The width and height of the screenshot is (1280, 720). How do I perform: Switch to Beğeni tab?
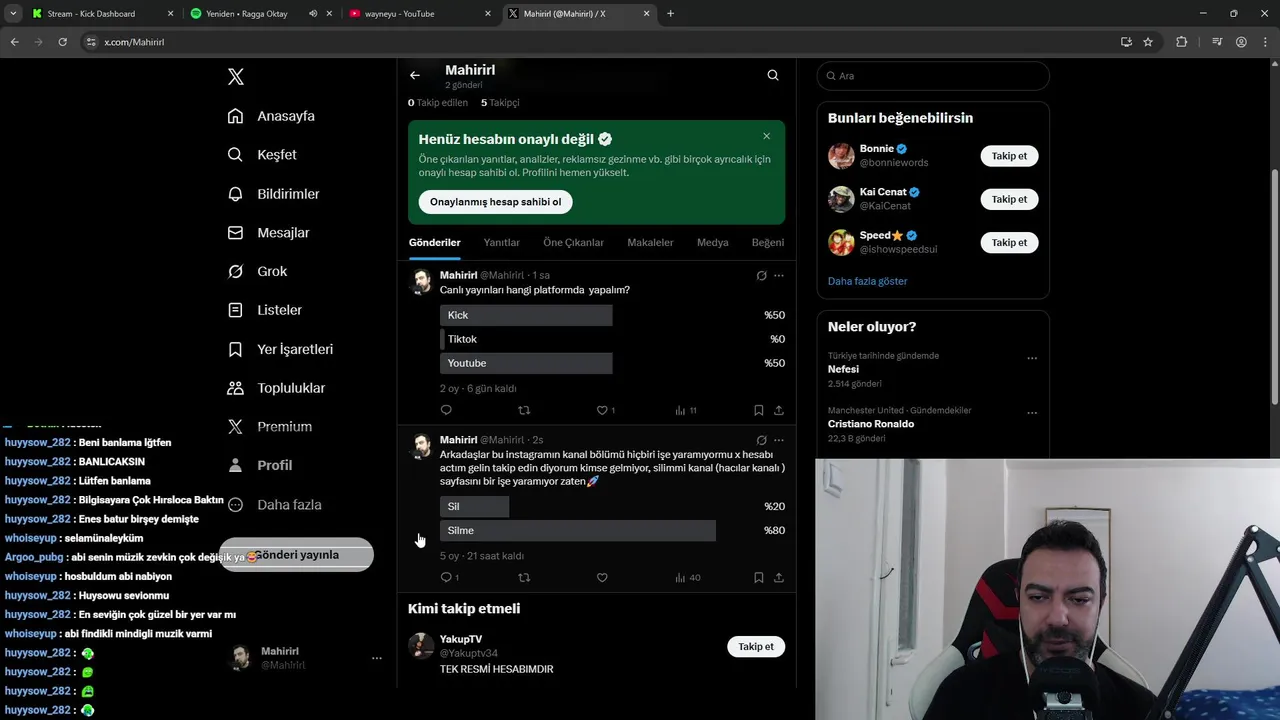[x=768, y=242]
